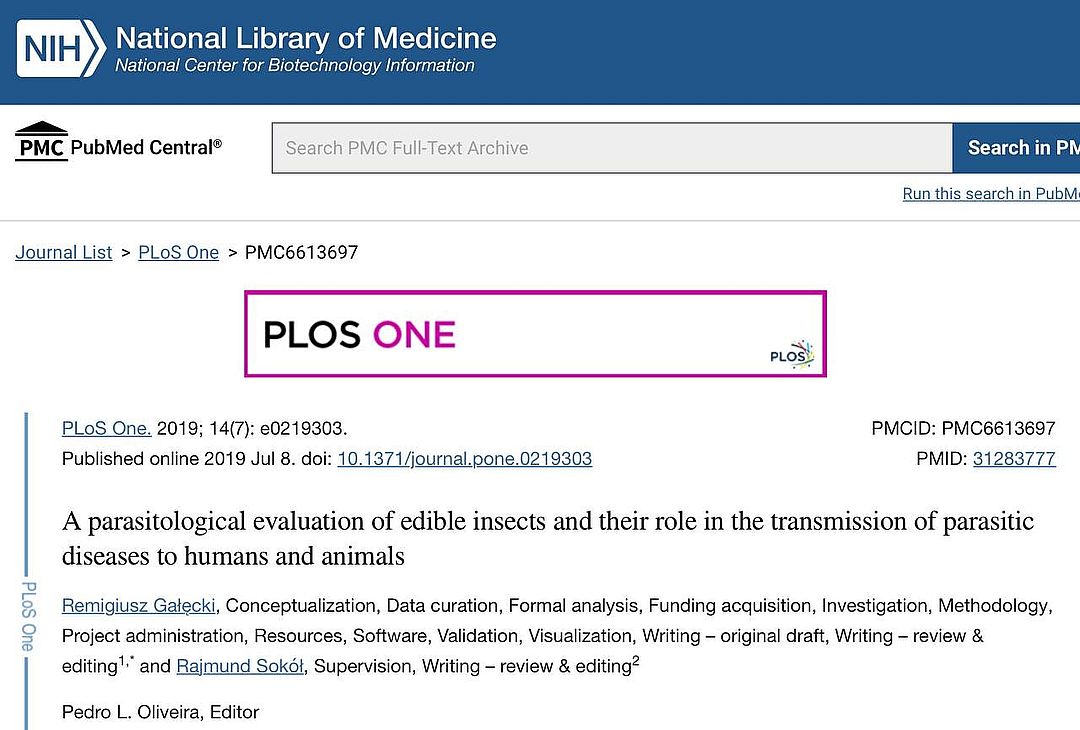Click National Center for Biotechnology Information subtitle
Viewport: 1080px width, 730px height.
click(x=295, y=66)
